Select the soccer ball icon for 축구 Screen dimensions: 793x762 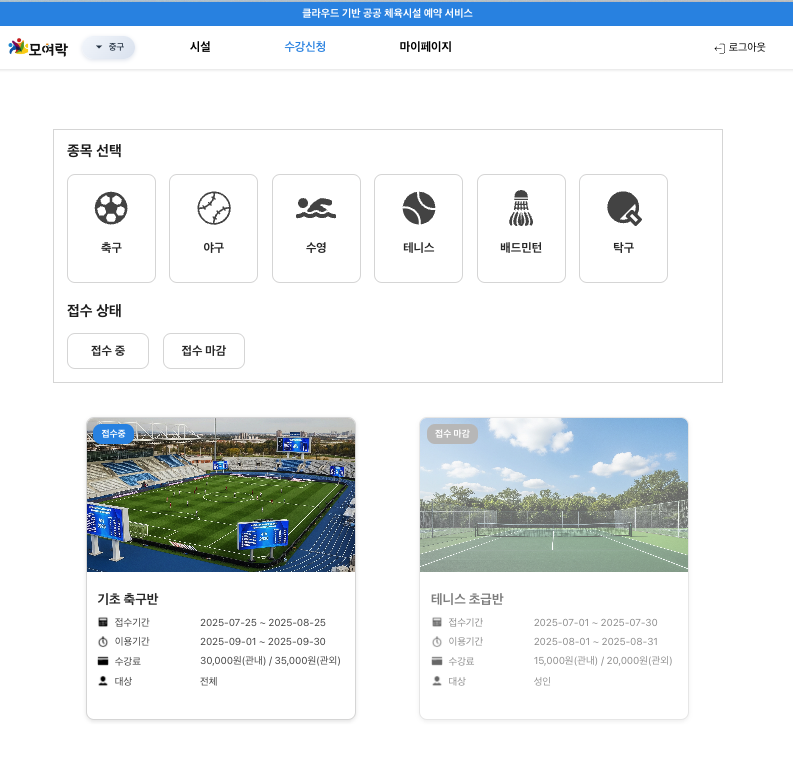click(x=111, y=208)
